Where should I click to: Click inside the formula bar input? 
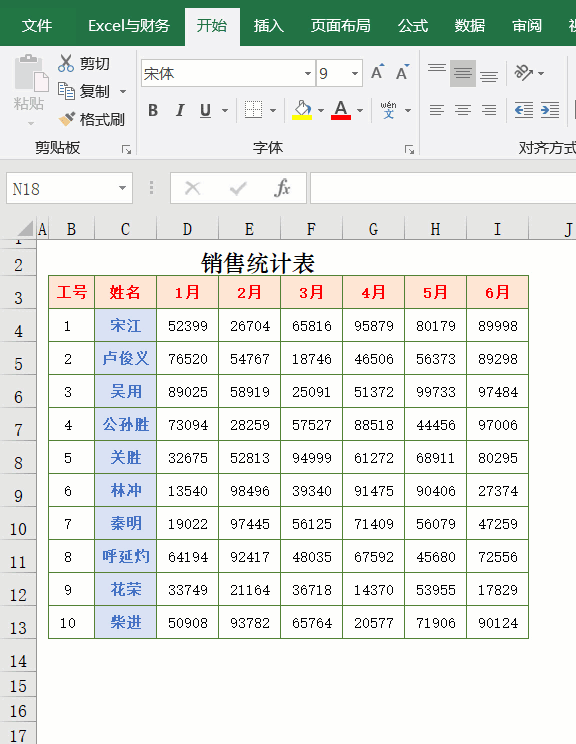pos(443,188)
